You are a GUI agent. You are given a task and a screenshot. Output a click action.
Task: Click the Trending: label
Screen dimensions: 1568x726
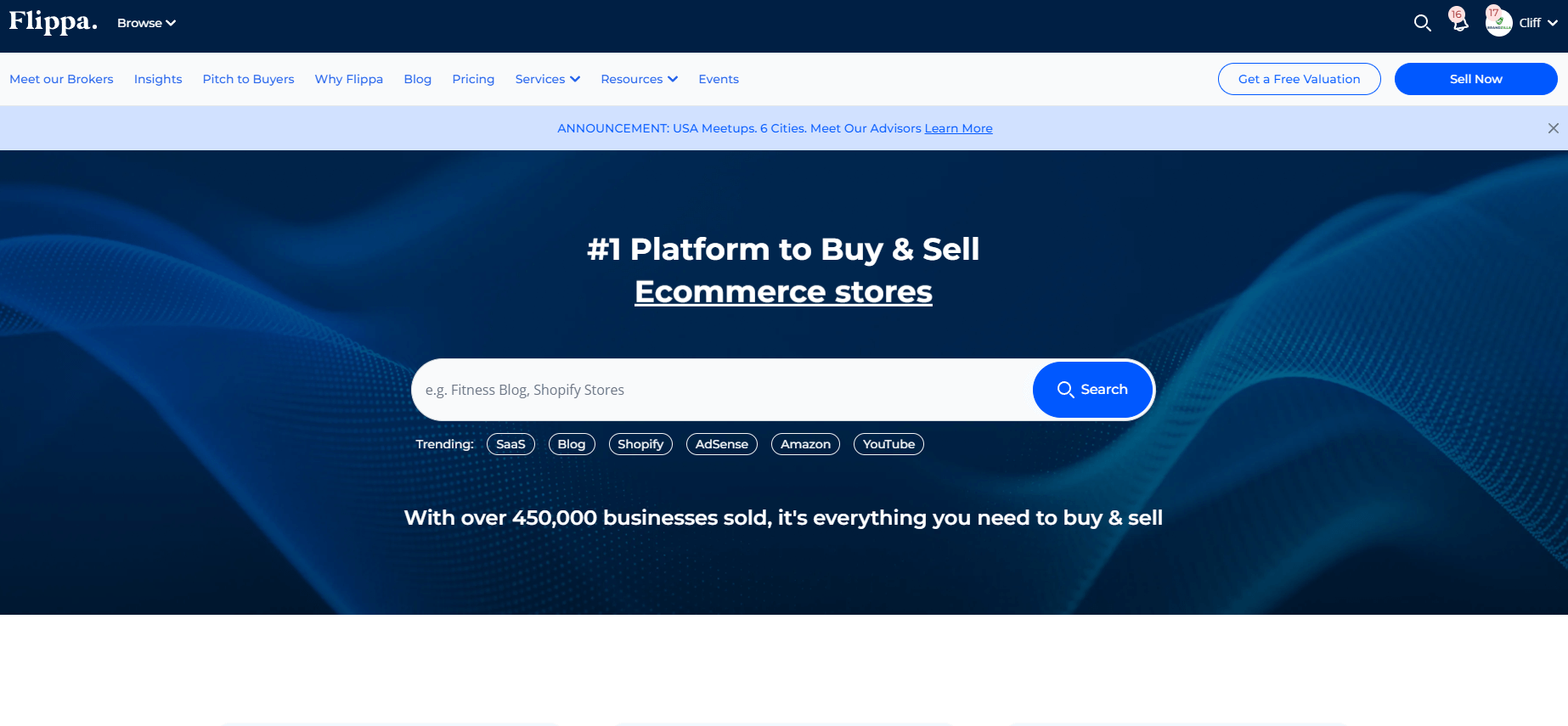coord(444,444)
